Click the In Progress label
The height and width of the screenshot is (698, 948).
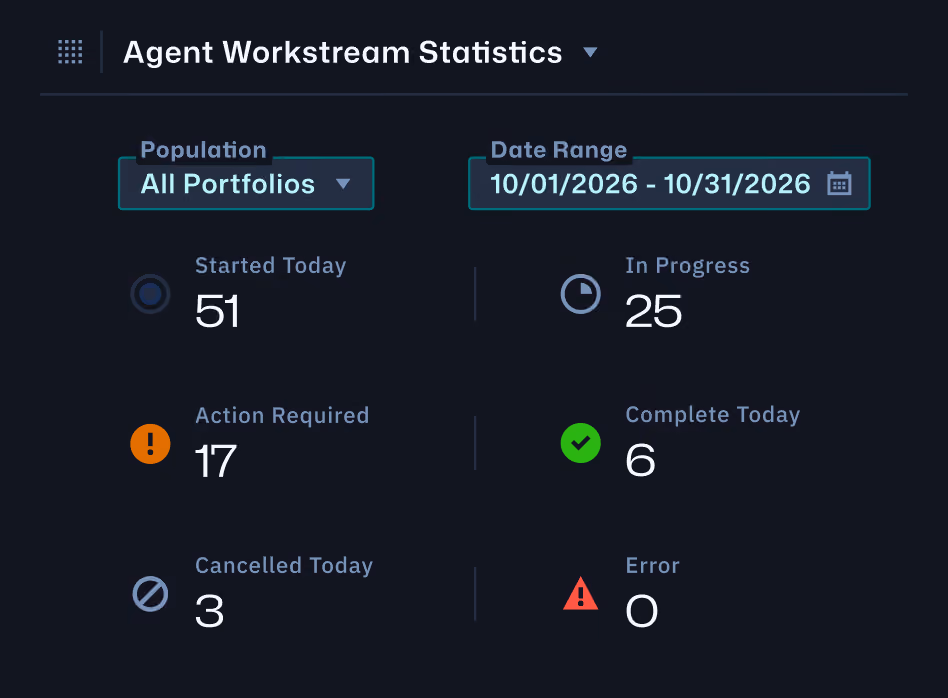pyautogui.click(x=687, y=266)
